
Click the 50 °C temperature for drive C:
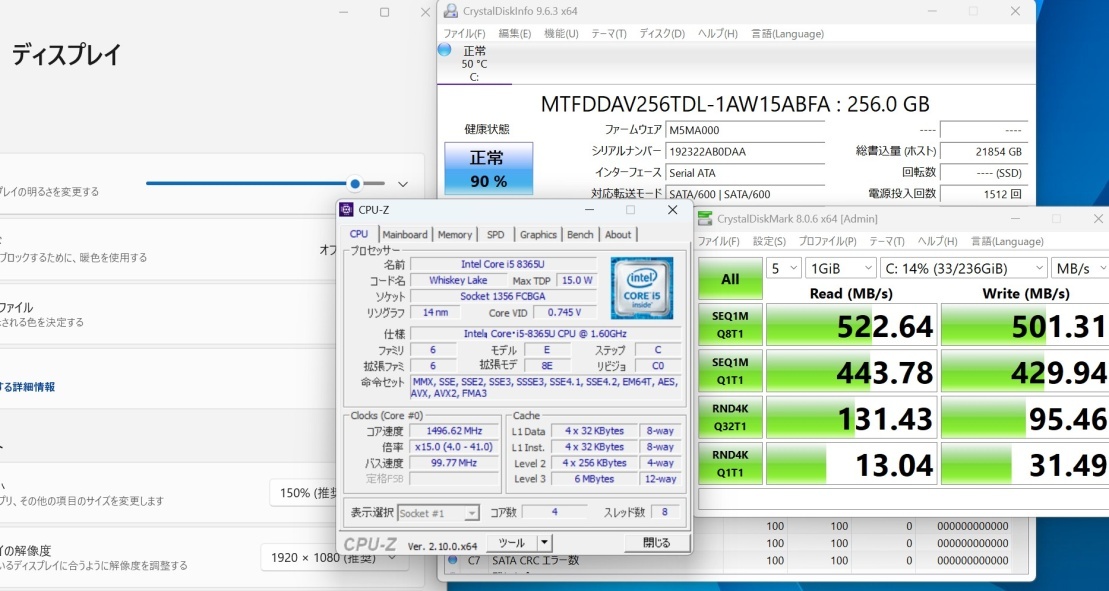pyautogui.click(x=474, y=64)
